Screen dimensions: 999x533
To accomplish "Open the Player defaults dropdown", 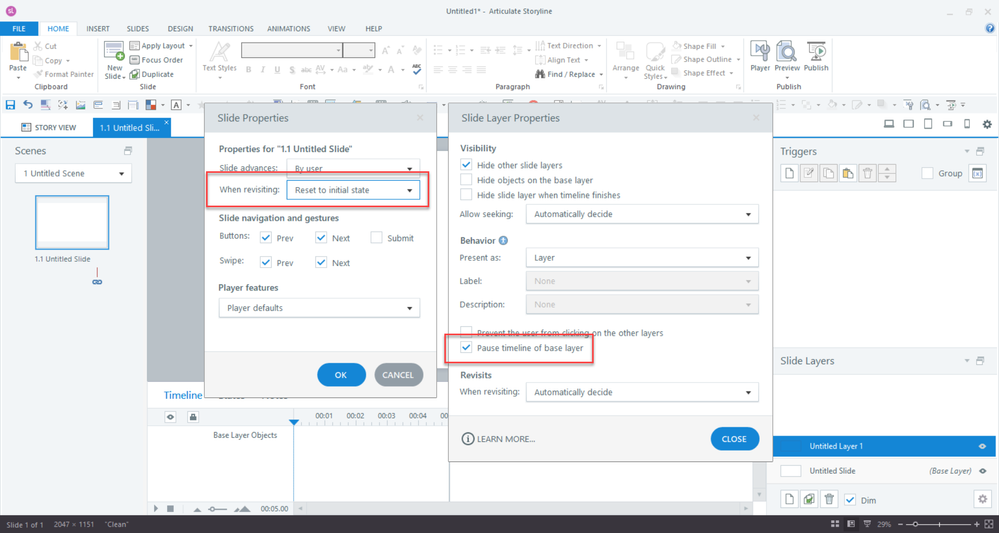I will (x=318, y=308).
